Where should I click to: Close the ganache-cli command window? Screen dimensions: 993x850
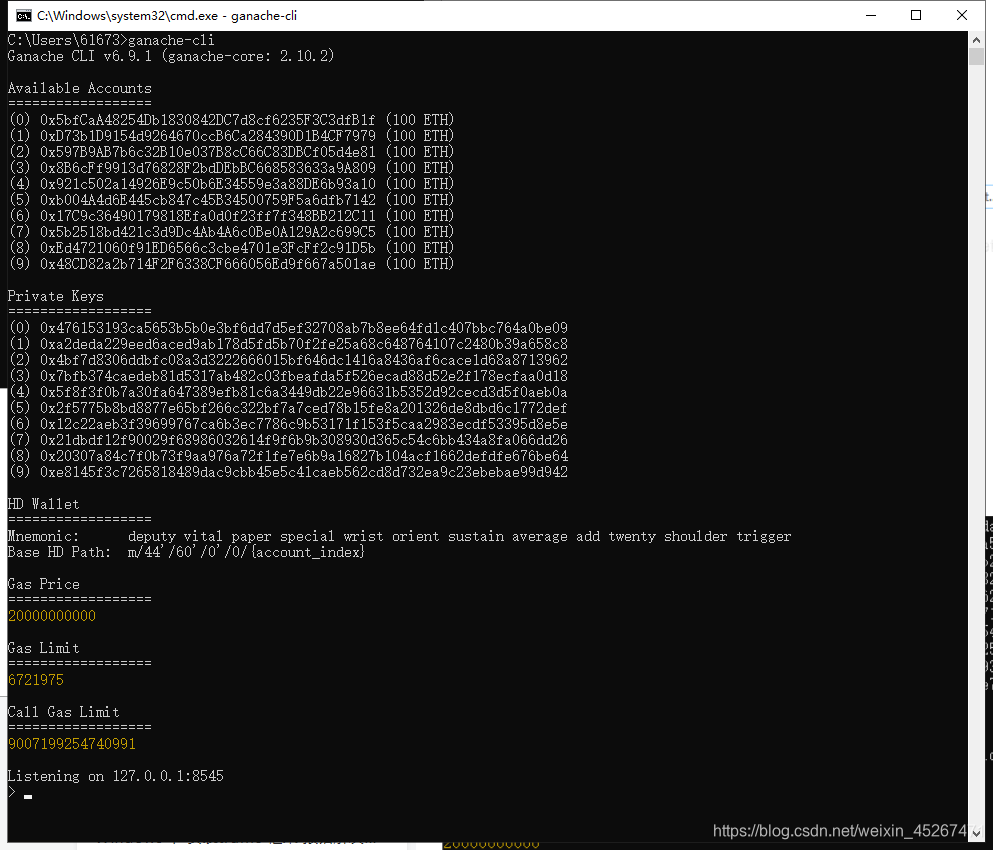pyautogui.click(x=961, y=15)
